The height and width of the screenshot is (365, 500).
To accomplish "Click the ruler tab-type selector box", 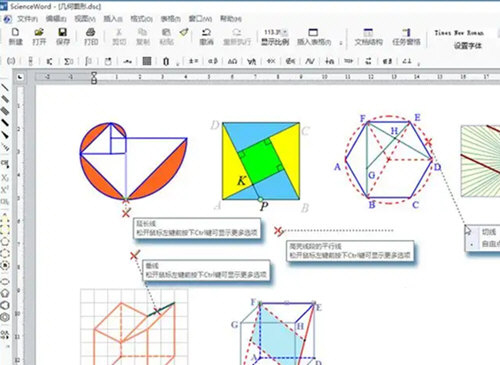I will click(x=20, y=77).
